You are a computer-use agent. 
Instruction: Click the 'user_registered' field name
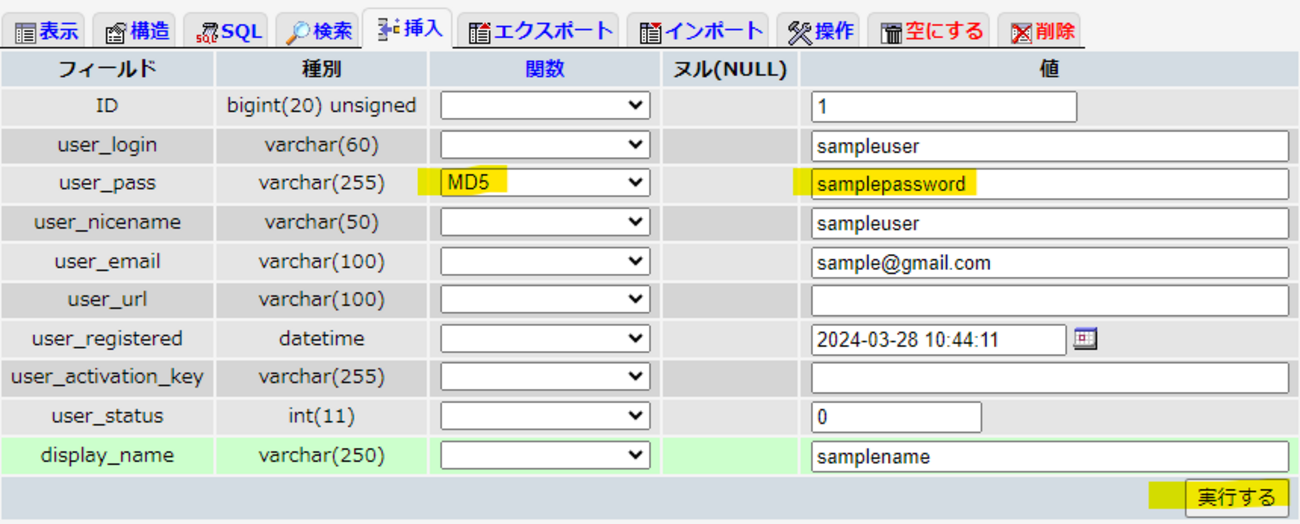pyautogui.click(x=107, y=339)
